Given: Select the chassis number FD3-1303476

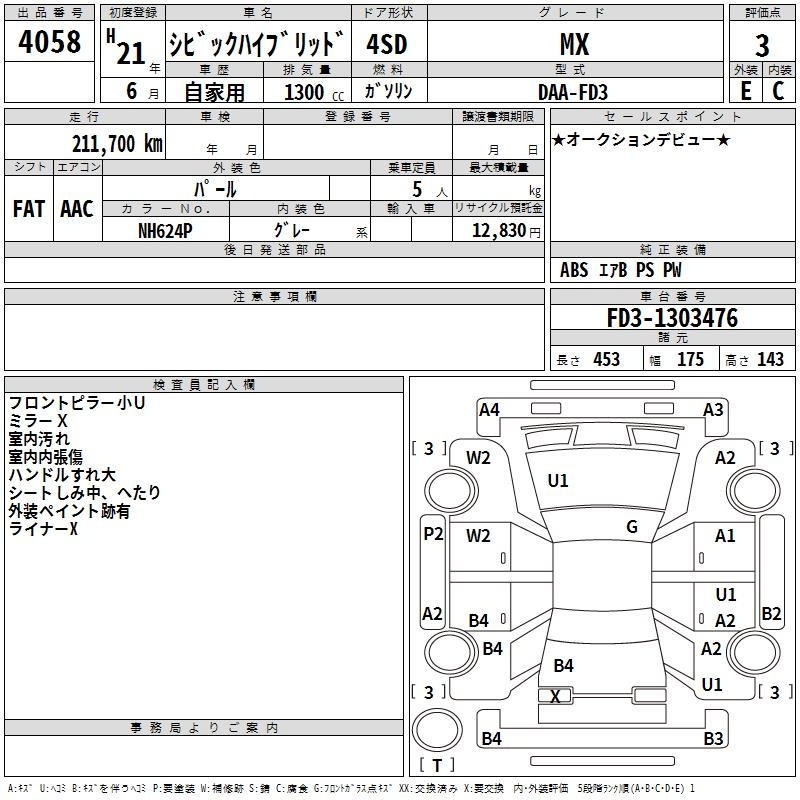Looking at the screenshot, I should tap(672, 319).
